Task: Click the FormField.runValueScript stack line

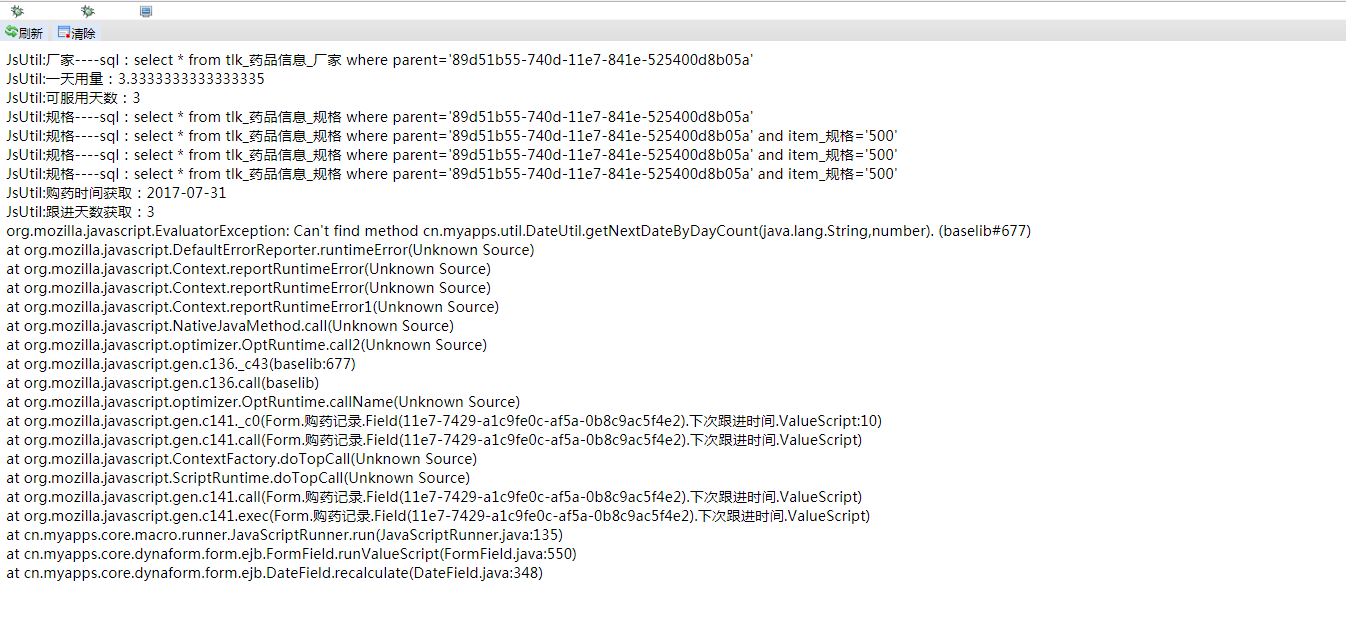Action: pyautogui.click(x=291, y=554)
